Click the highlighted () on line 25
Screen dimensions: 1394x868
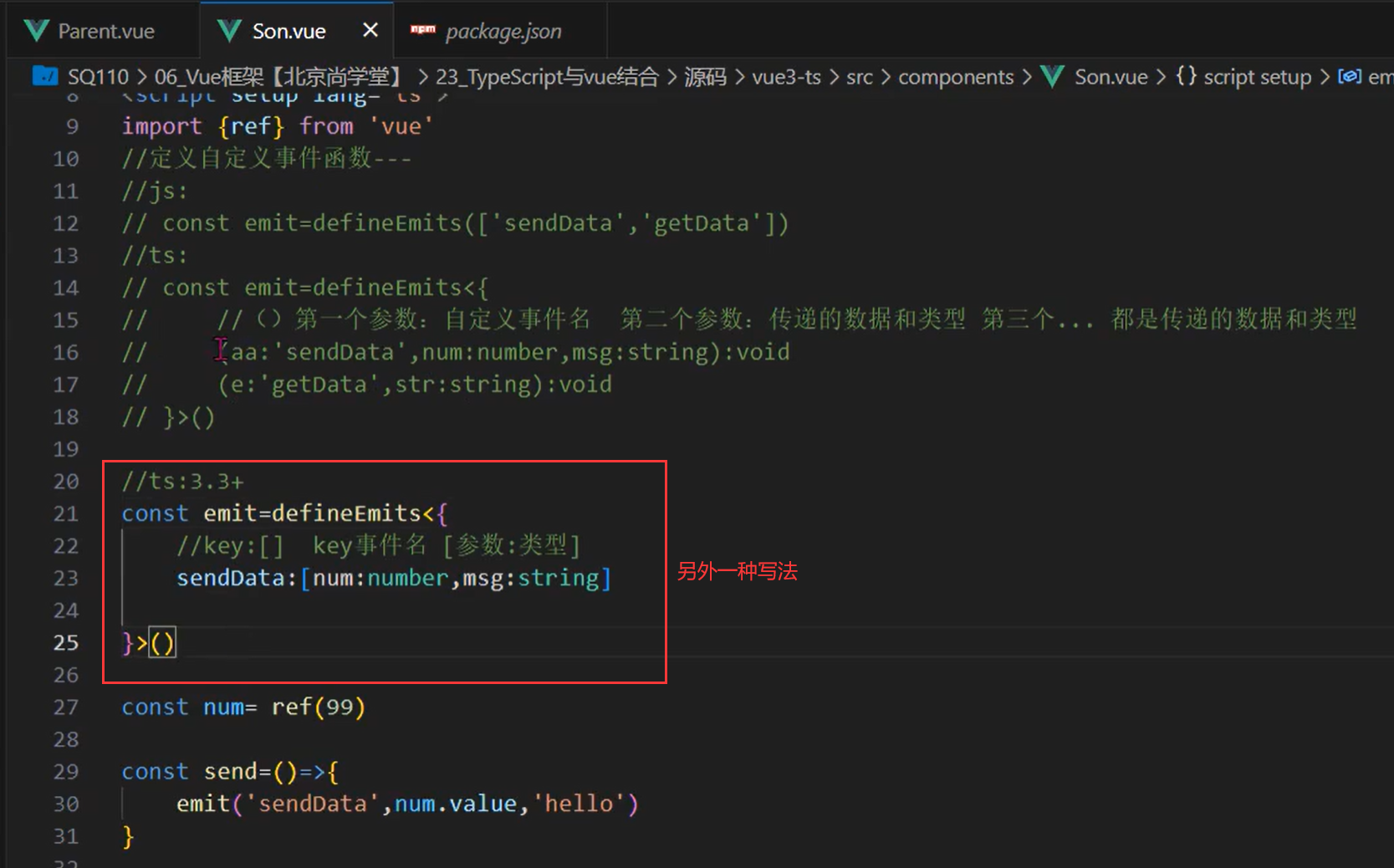pos(162,642)
